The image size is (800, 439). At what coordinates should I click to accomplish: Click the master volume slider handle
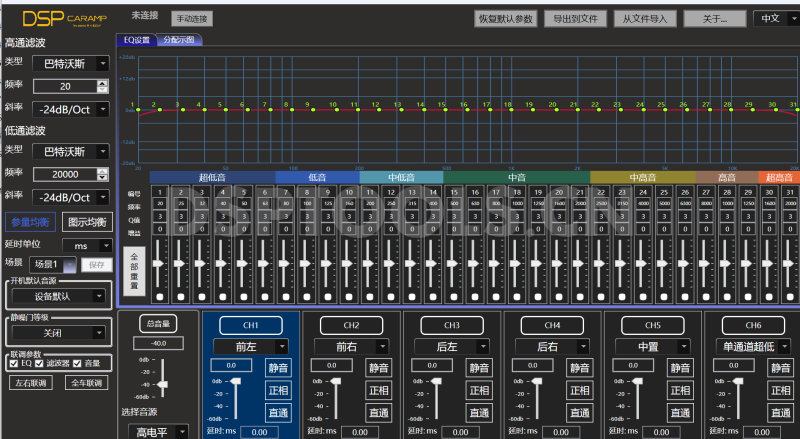click(165, 382)
